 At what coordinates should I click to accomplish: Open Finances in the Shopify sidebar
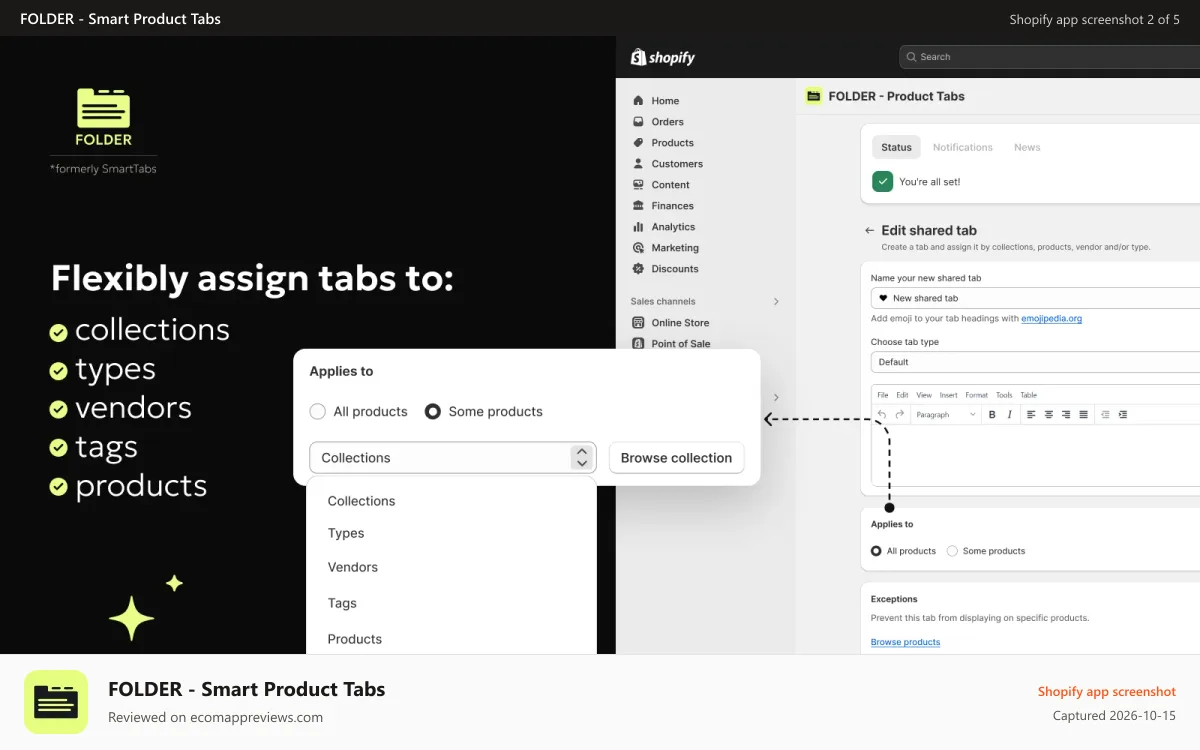pos(672,206)
